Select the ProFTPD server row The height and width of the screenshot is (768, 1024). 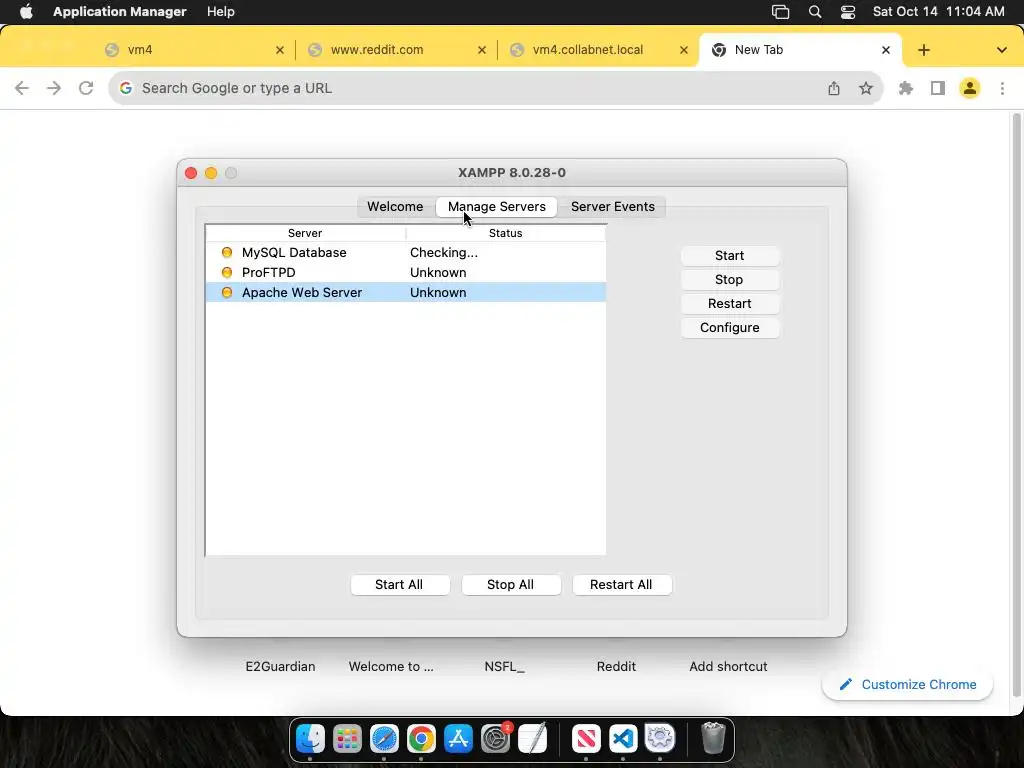point(406,272)
